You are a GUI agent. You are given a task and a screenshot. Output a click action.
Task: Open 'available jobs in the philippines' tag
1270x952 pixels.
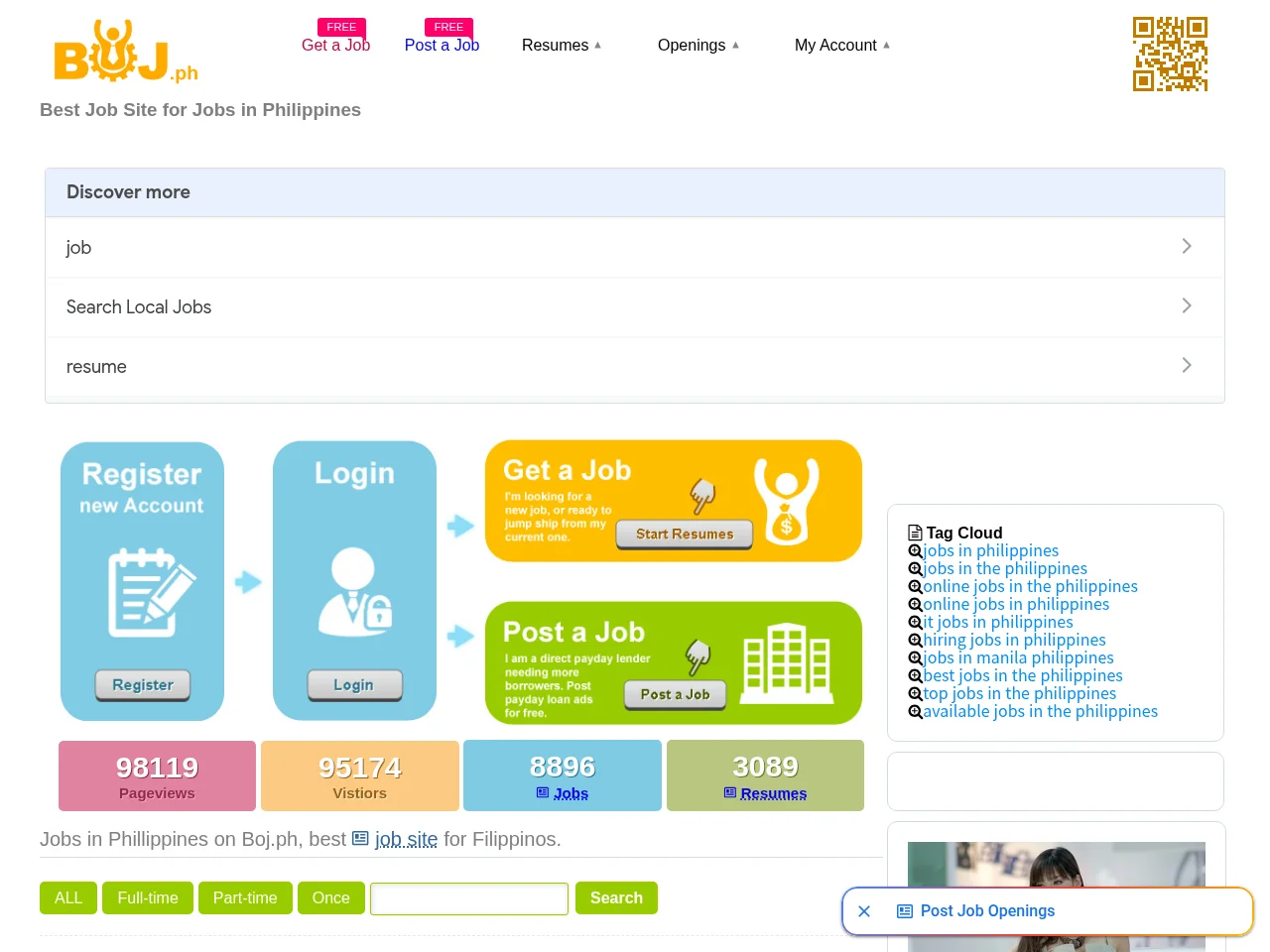(1041, 712)
